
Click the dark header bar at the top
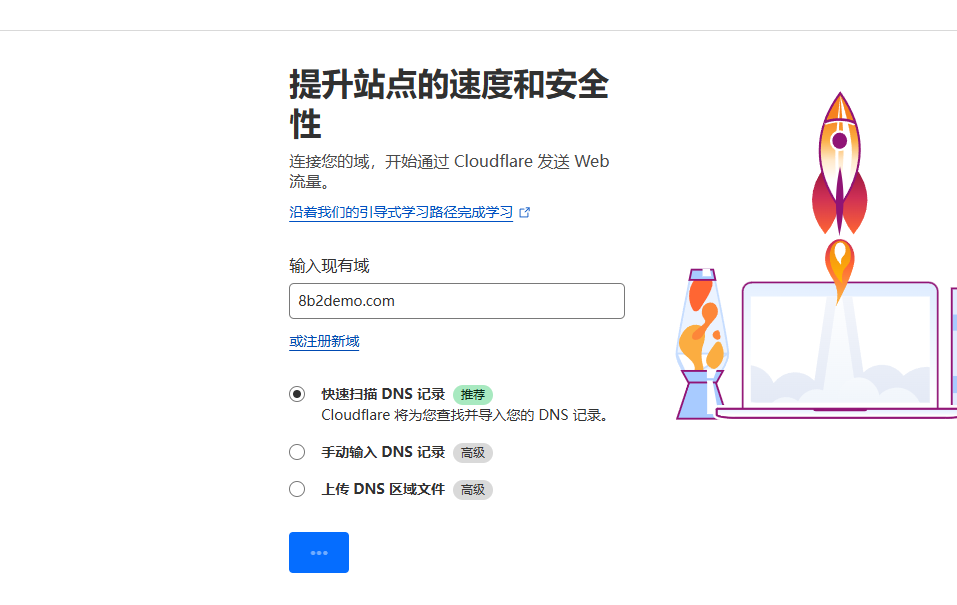478,14
